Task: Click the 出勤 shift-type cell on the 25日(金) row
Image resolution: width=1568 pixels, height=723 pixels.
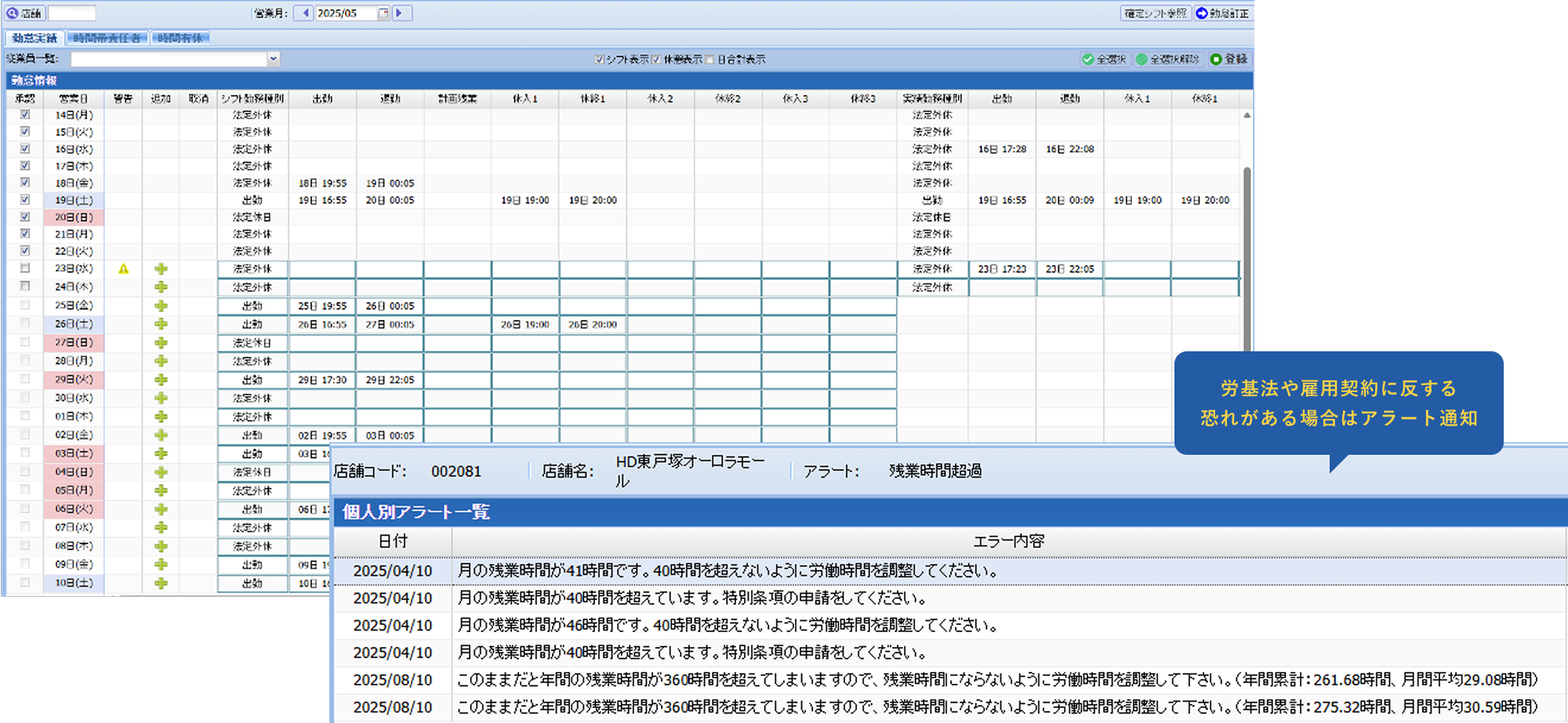Action: pos(252,306)
